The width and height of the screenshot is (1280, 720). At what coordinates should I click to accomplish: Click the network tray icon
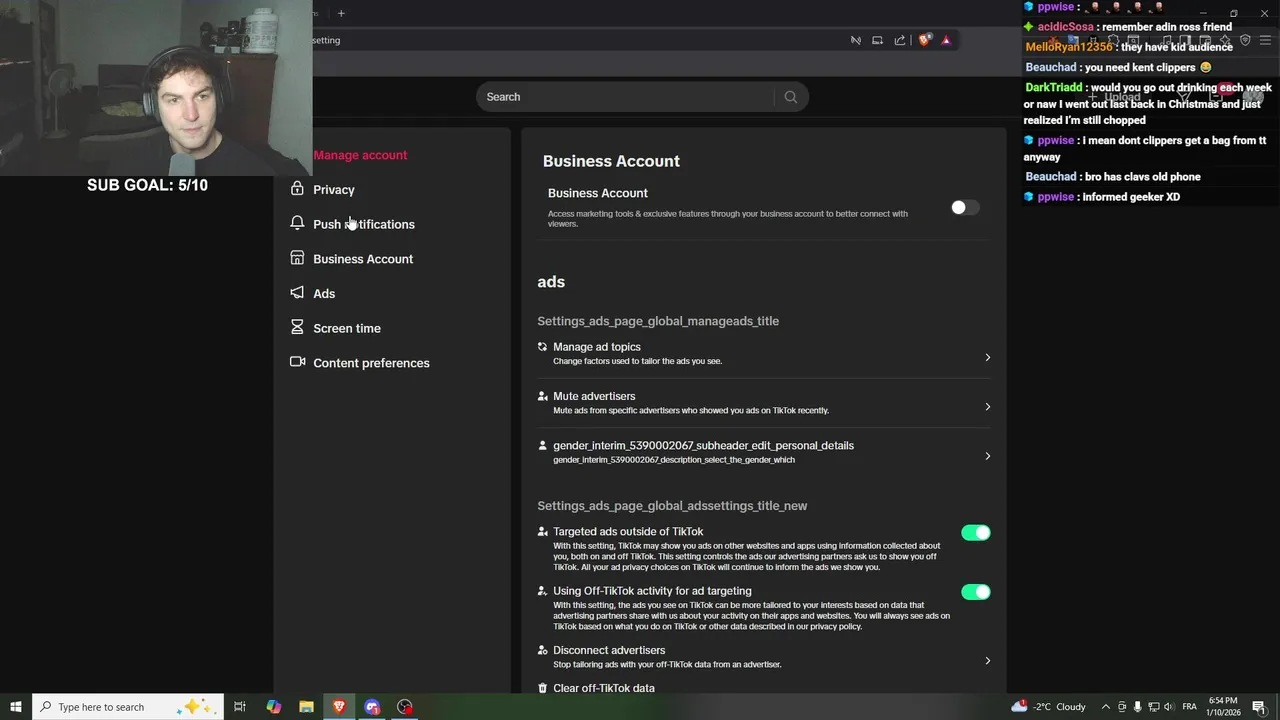tap(1152, 707)
